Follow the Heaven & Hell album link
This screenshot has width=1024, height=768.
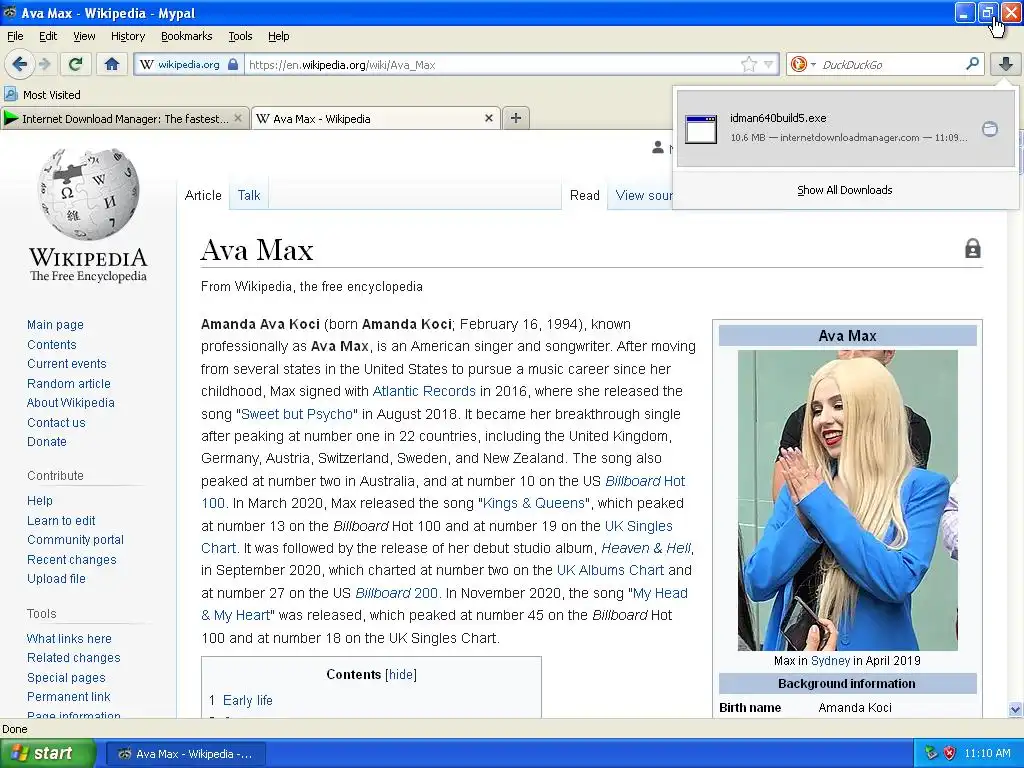point(646,548)
